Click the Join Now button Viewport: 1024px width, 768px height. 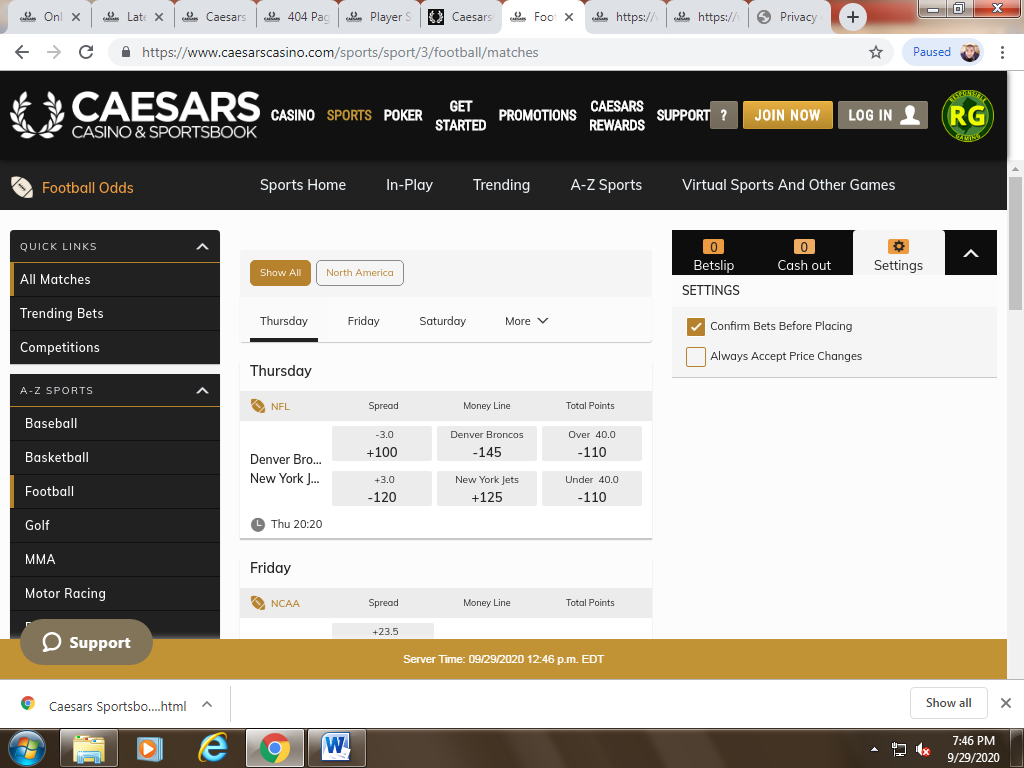(x=786, y=115)
